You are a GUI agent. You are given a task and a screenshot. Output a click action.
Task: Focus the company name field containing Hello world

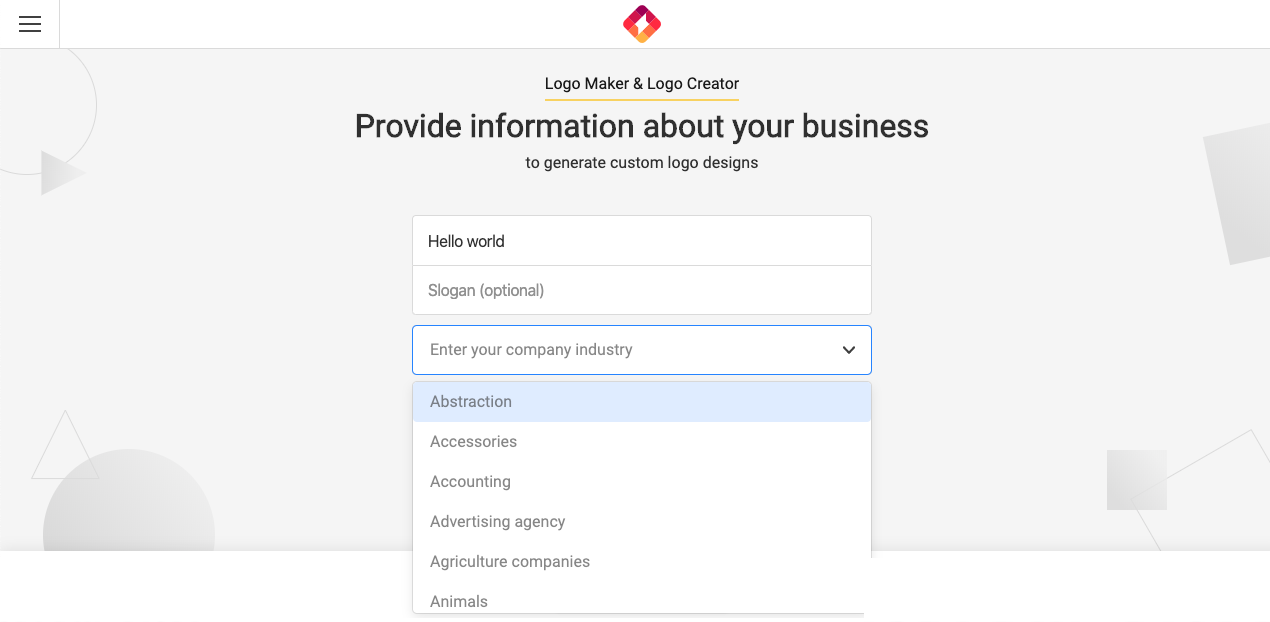[642, 241]
